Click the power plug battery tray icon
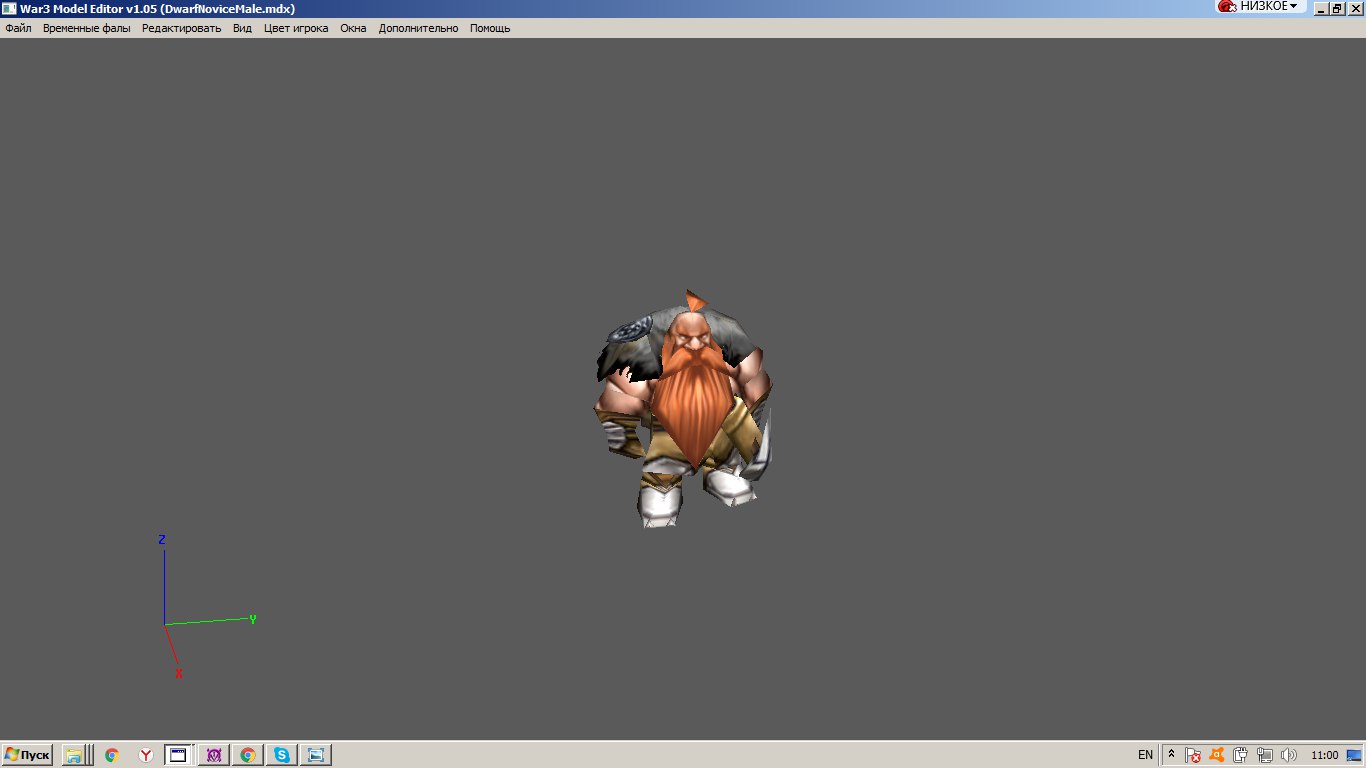Screen dimensions: 1366x768 [1241, 755]
